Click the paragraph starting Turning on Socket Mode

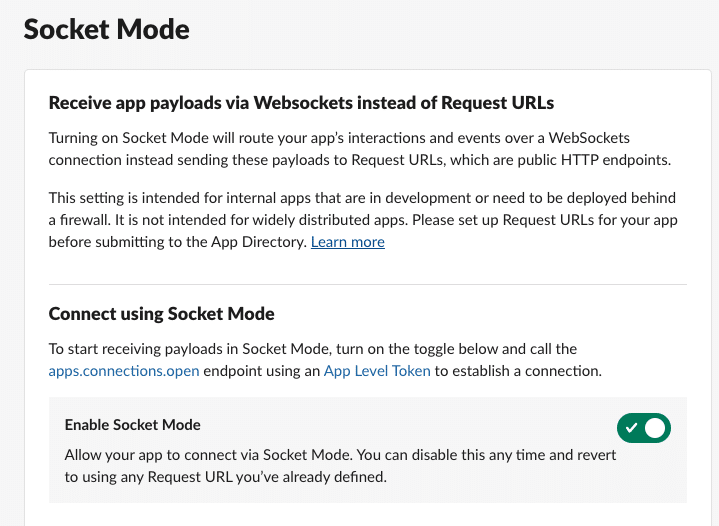pyautogui.click(x=360, y=149)
